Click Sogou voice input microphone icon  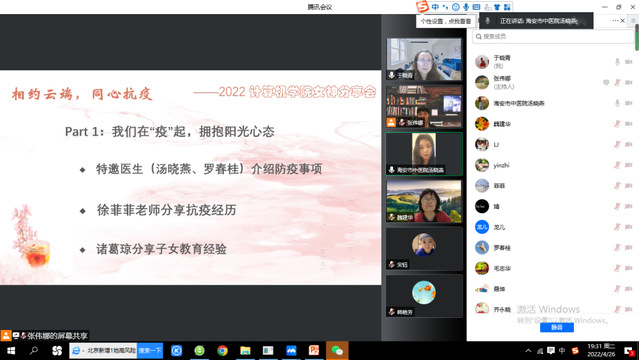click(466, 7)
